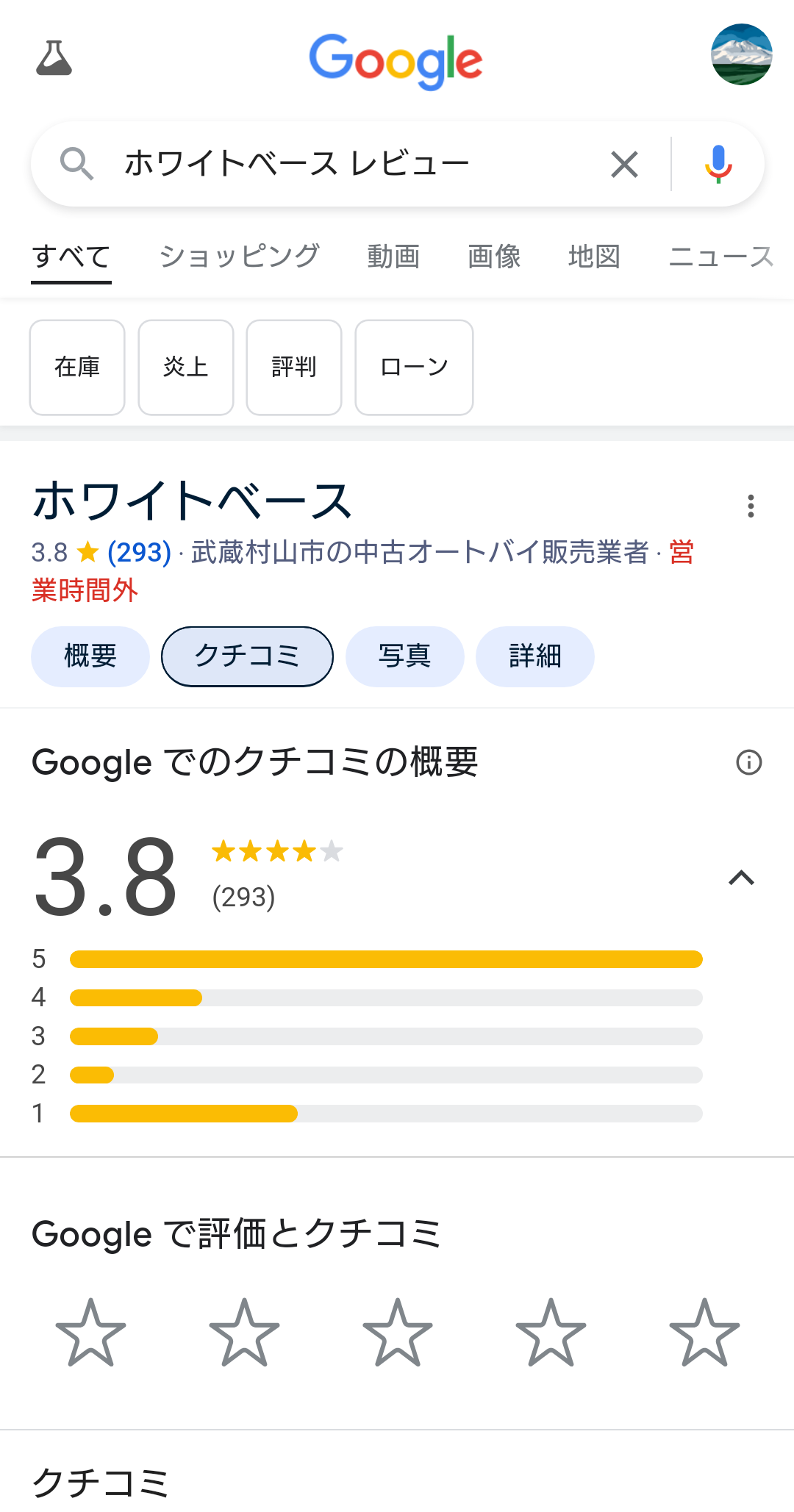This screenshot has height=1512, width=794.
Task: Open the (293) reviews count link
Action: click(x=139, y=552)
